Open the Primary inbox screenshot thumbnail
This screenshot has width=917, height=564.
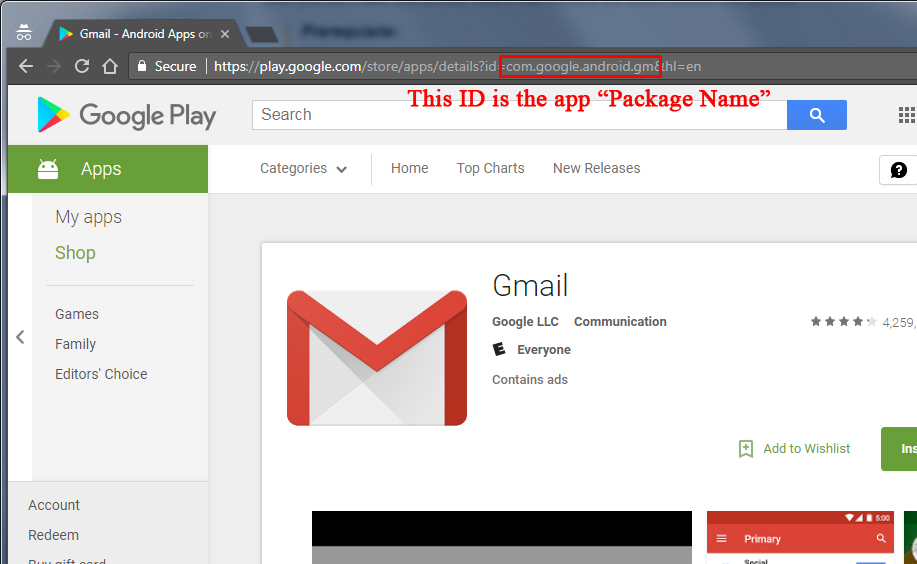click(x=800, y=537)
